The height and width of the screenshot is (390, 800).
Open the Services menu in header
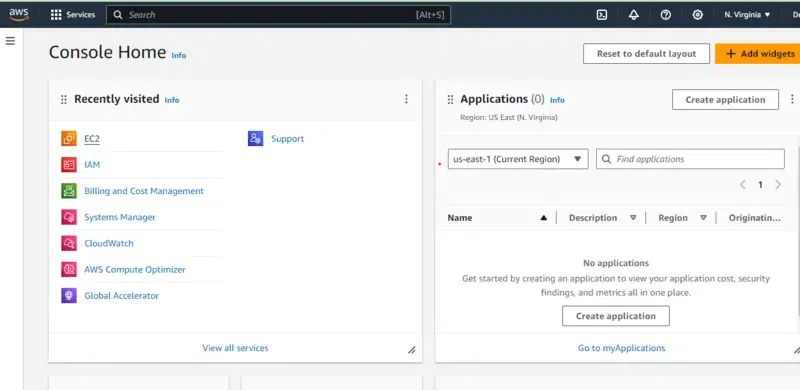(73, 15)
